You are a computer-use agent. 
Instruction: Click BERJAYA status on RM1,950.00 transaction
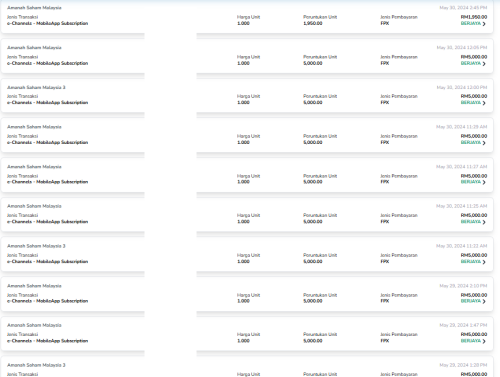click(471, 23)
